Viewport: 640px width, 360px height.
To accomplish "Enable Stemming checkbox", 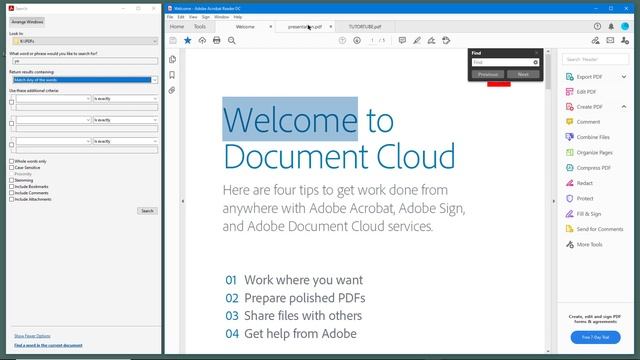I will pyautogui.click(x=11, y=180).
